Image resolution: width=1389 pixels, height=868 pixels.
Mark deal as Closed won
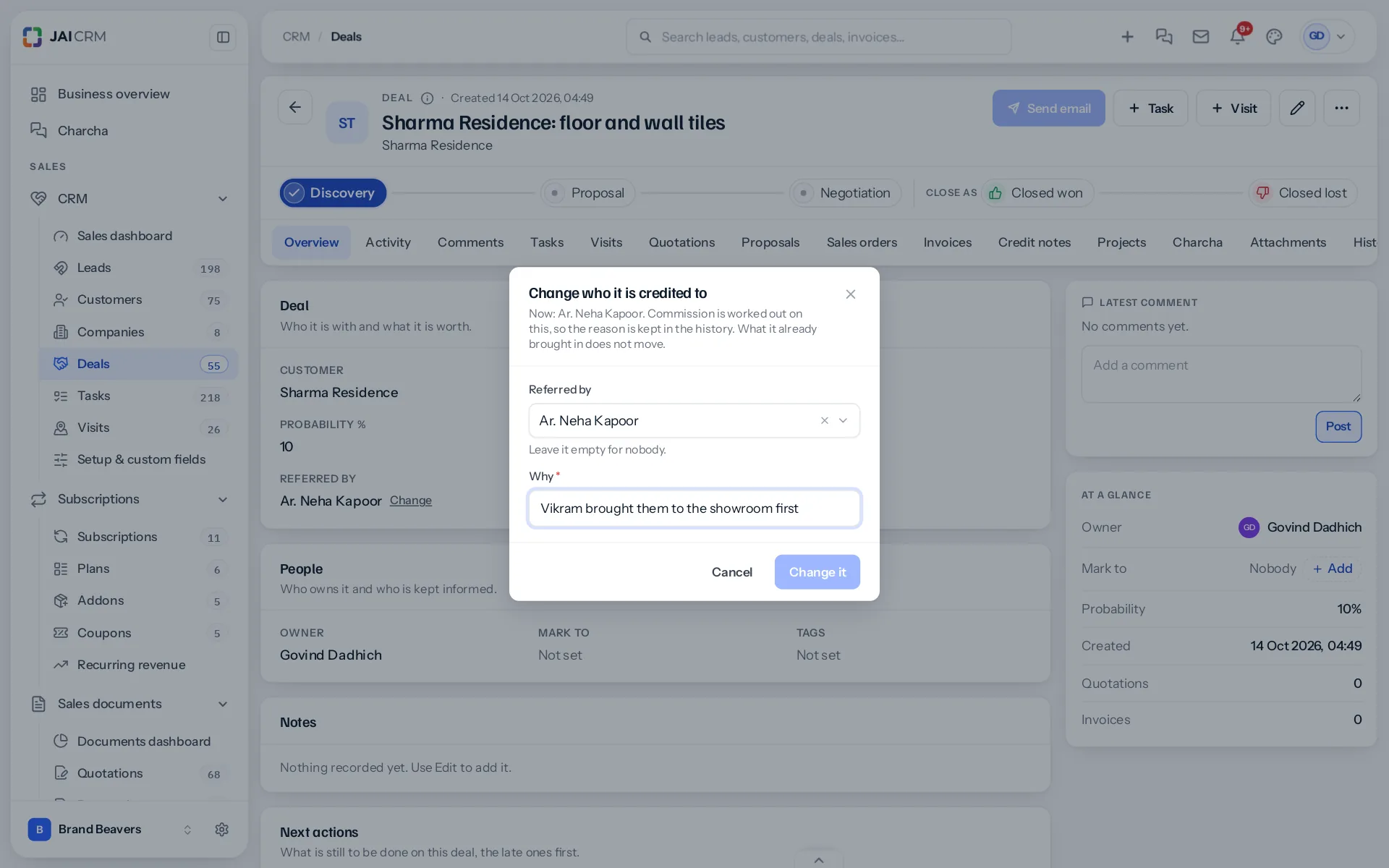(x=1037, y=193)
